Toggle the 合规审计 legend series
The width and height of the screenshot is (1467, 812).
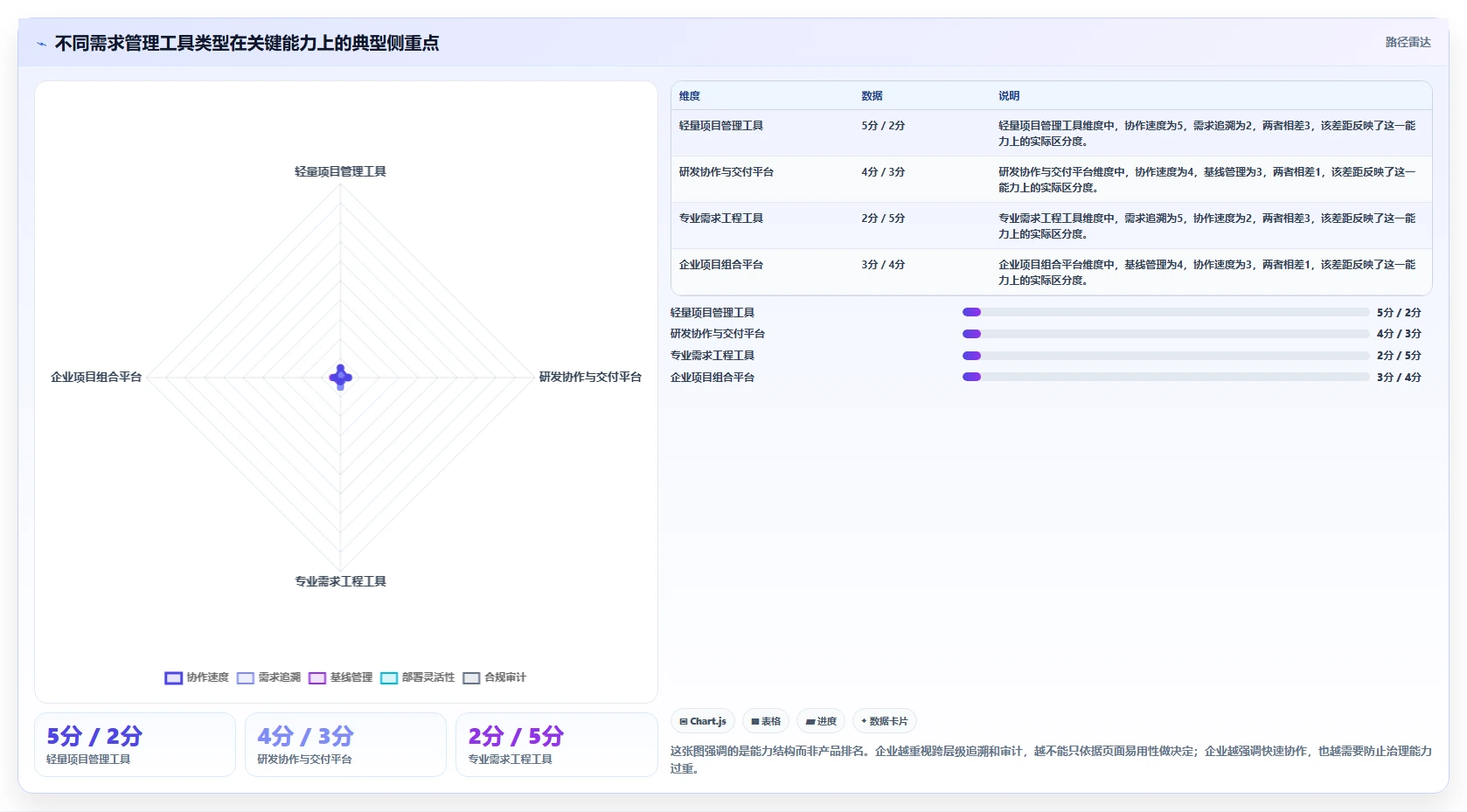tap(494, 677)
